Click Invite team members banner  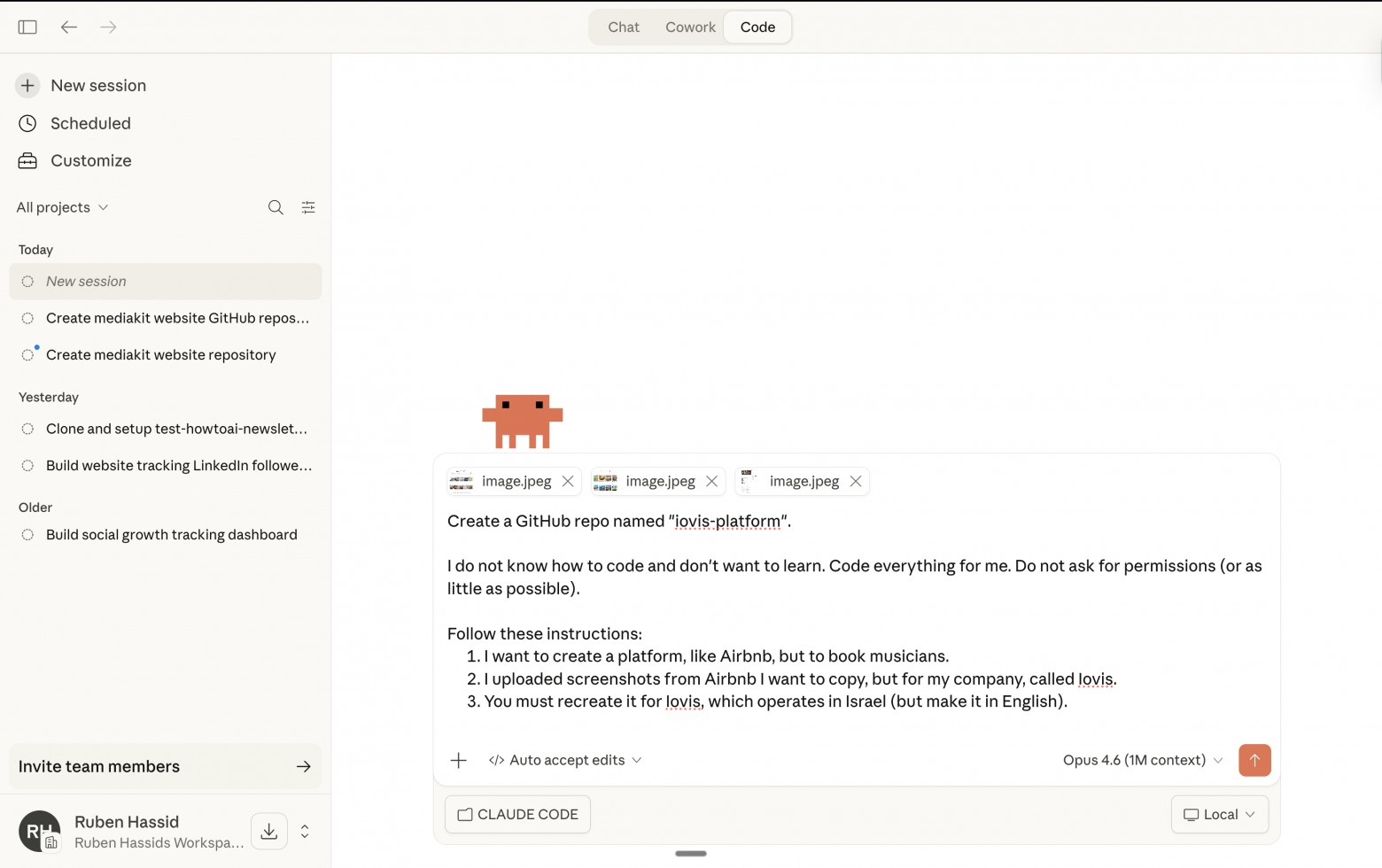[165, 766]
